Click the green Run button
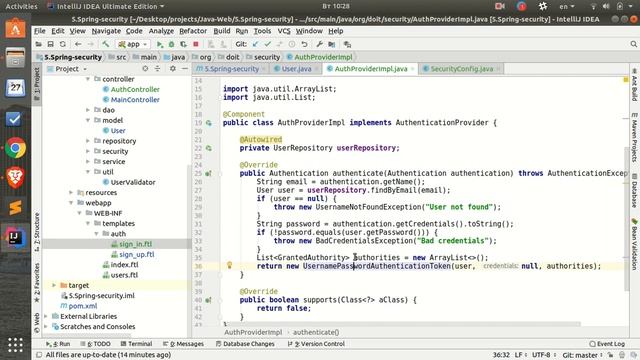This screenshot has height=360, width=640. click(x=160, y=44)
